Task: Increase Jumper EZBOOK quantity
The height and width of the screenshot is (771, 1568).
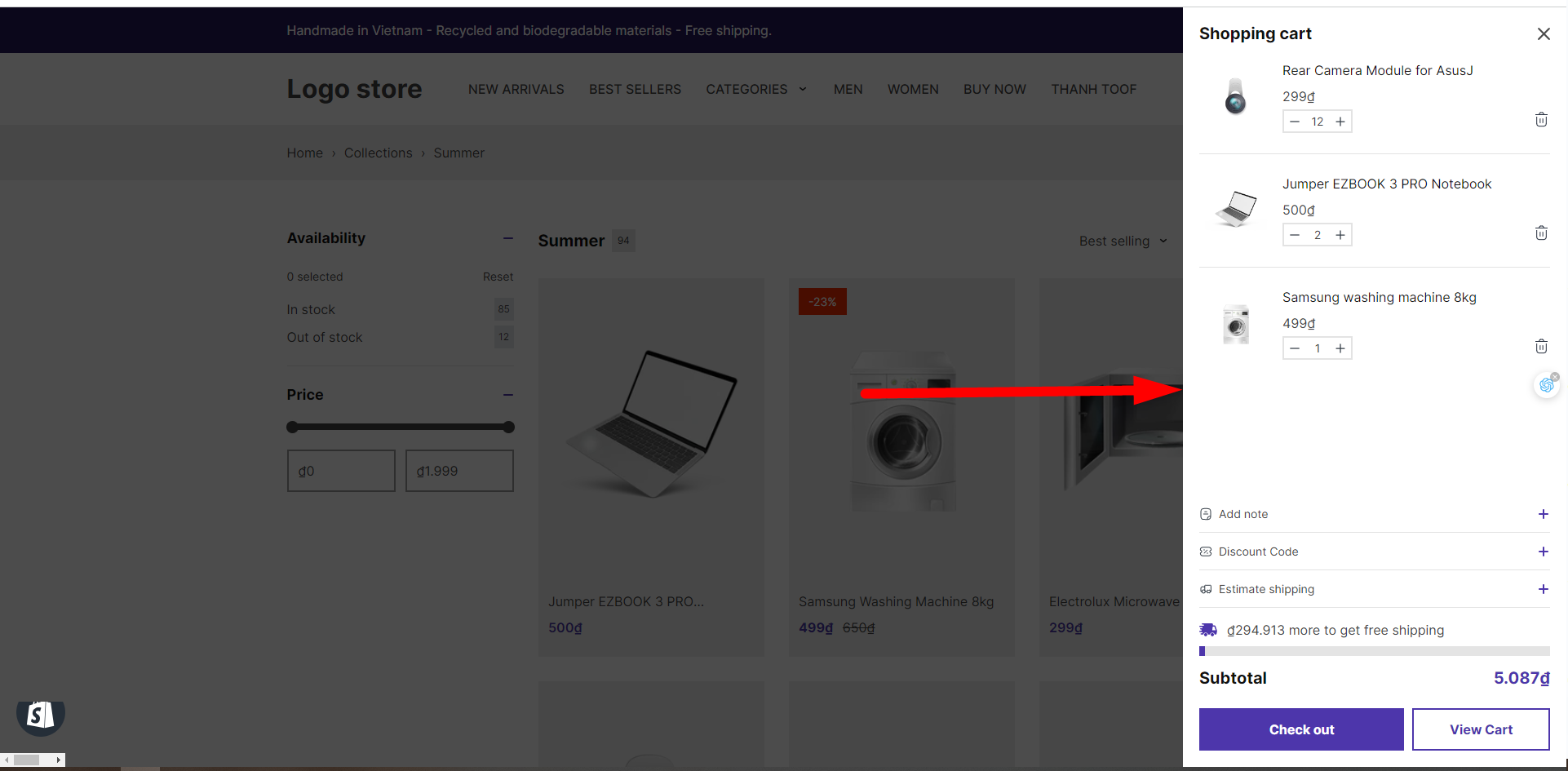Action: 1340,235
